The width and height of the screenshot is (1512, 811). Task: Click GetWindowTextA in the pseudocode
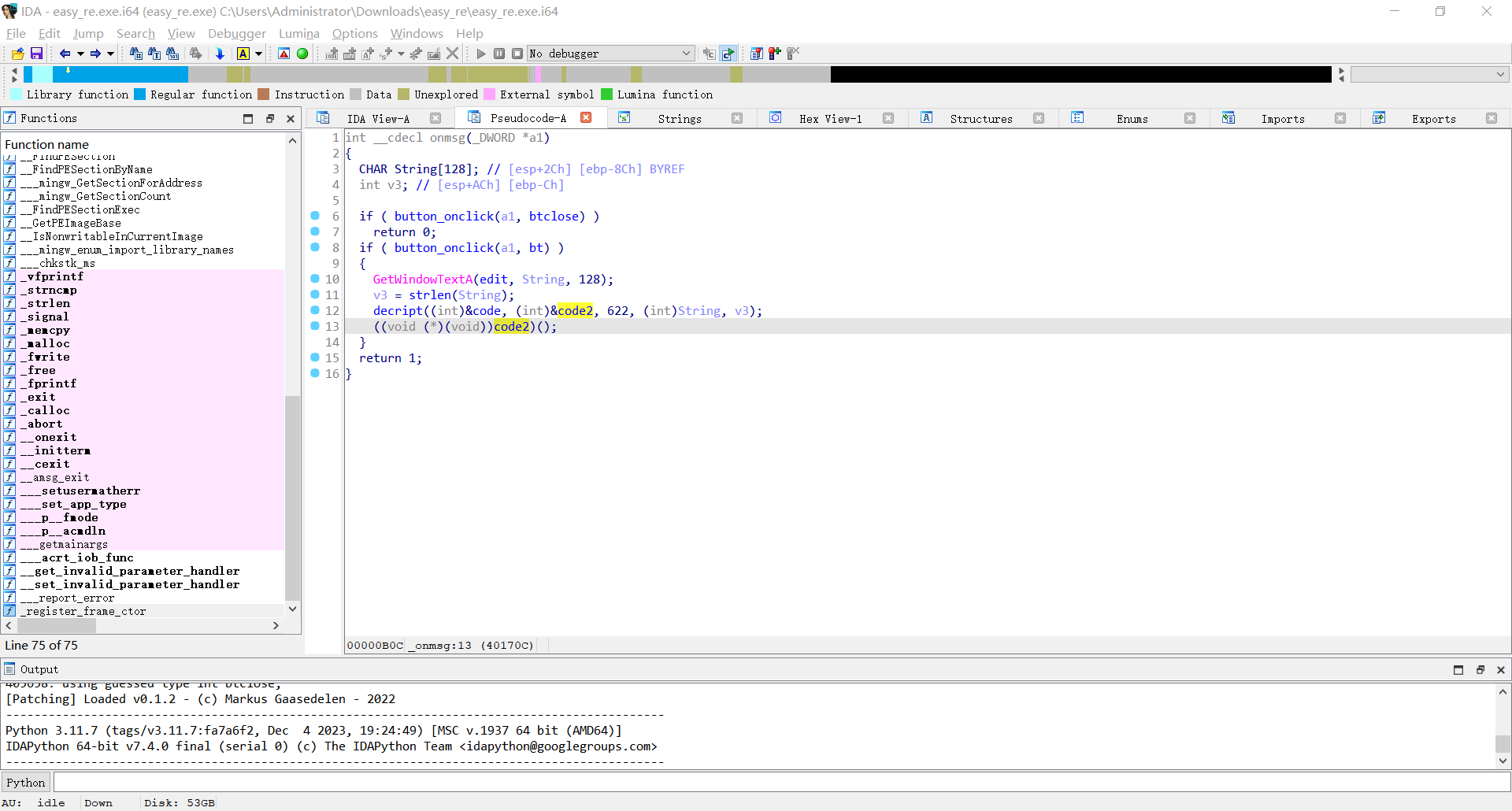pyautogui.click(x=423, y=280)
